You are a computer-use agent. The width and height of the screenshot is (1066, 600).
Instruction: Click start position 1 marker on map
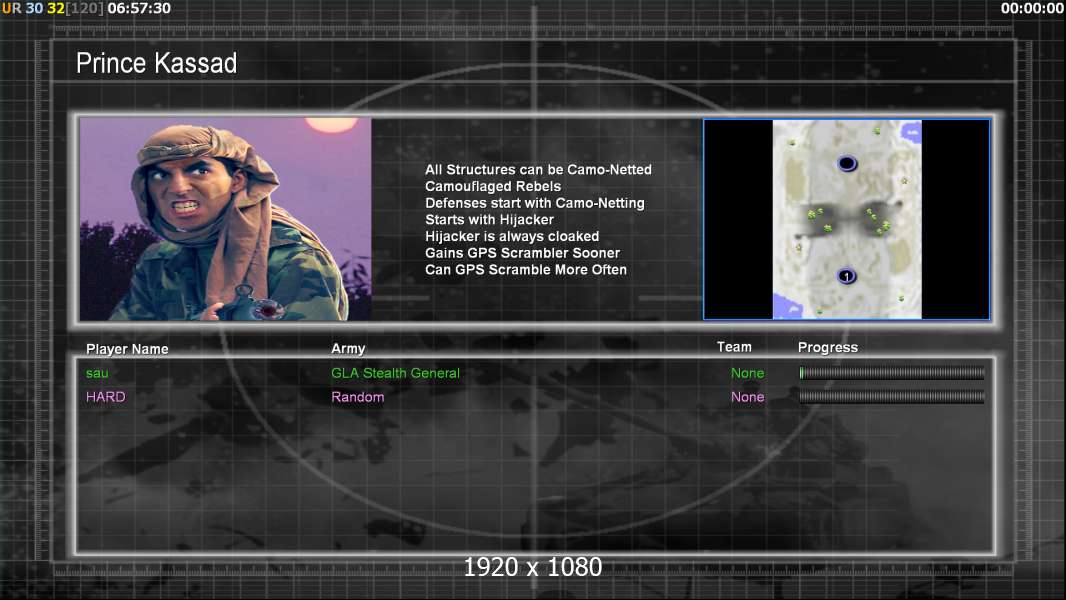[846, 276]
